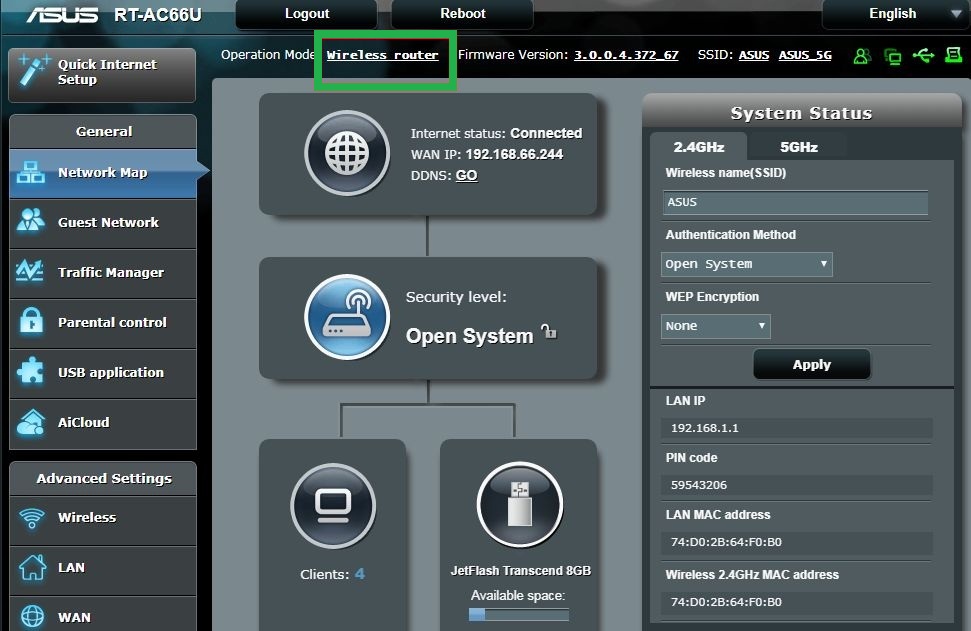Click the USB application puzzle icon
Screen dimensions: 971x631
click(x=30, y=371)
